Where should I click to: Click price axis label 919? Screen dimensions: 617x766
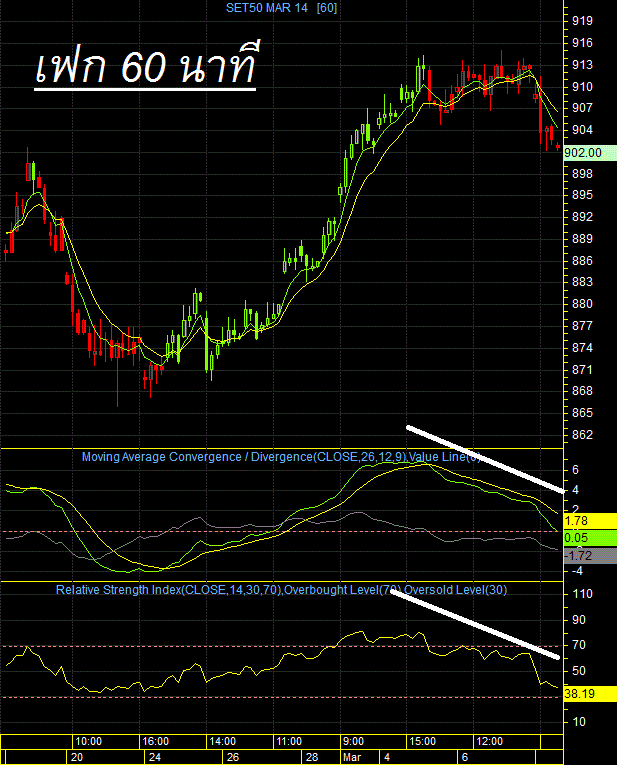pos(582,21)
